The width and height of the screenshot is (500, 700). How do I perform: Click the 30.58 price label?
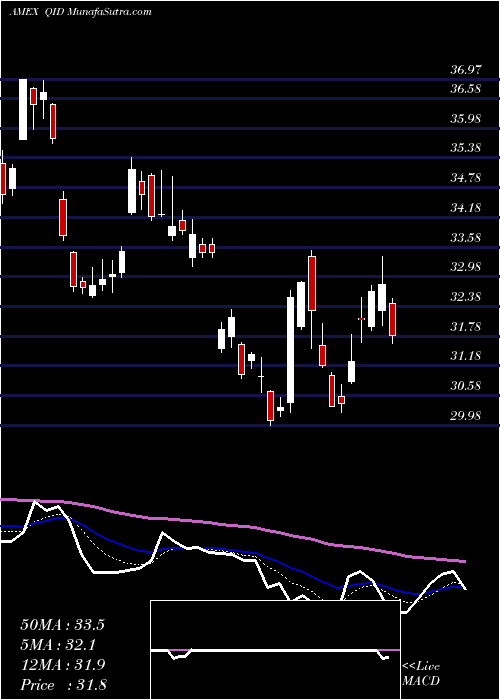(x=465, y=386)
